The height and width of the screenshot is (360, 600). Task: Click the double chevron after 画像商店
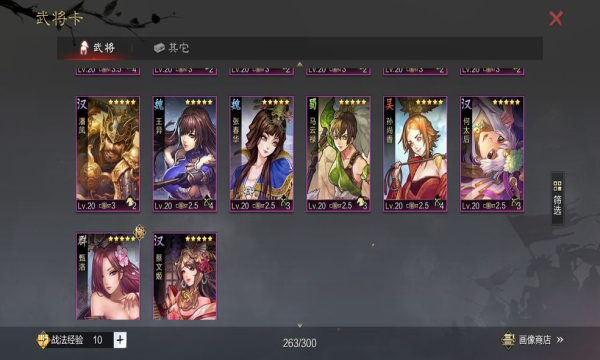coord(560,340)
